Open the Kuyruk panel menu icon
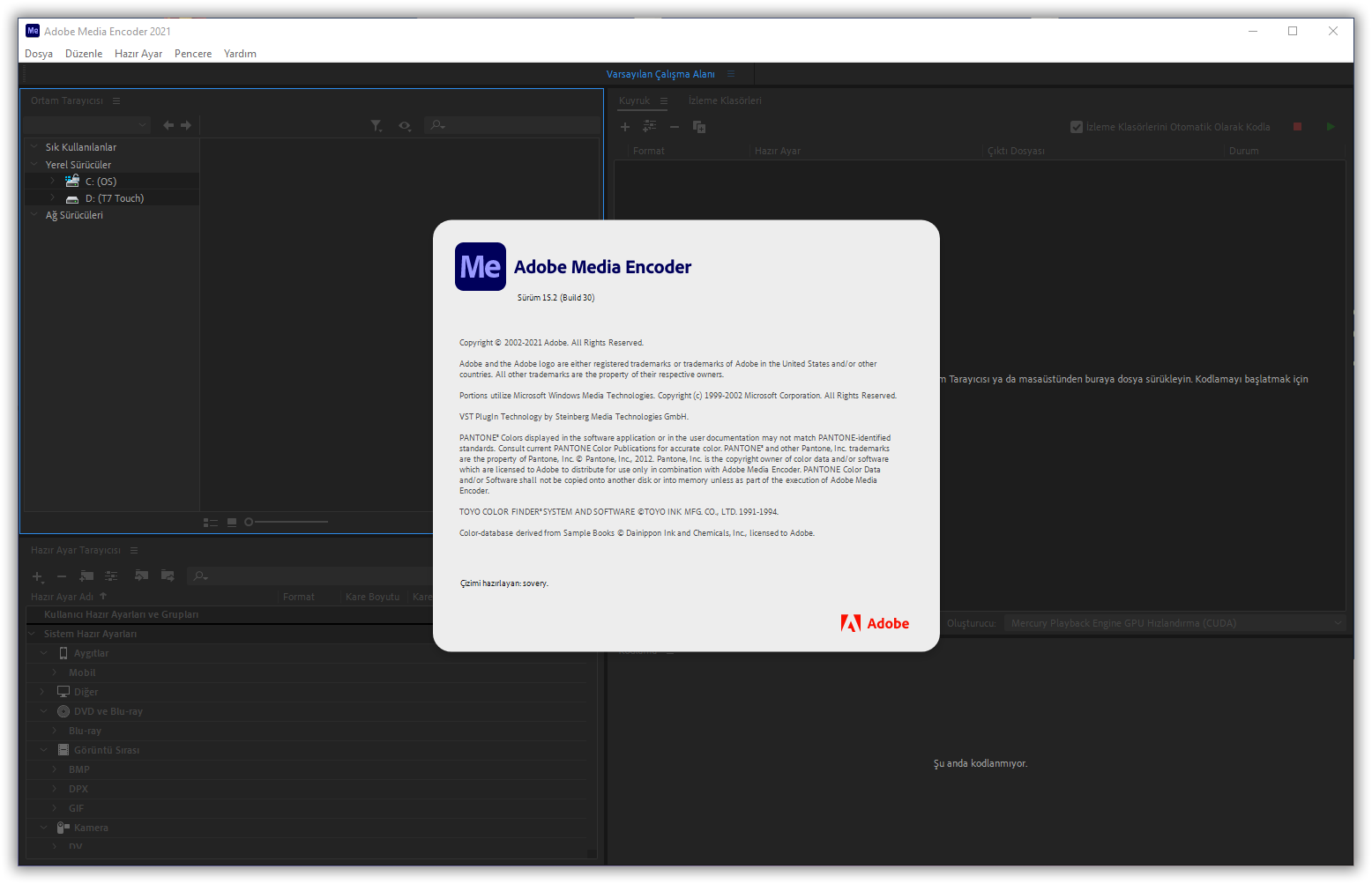The image size is (1372, 884). point(664,100)
